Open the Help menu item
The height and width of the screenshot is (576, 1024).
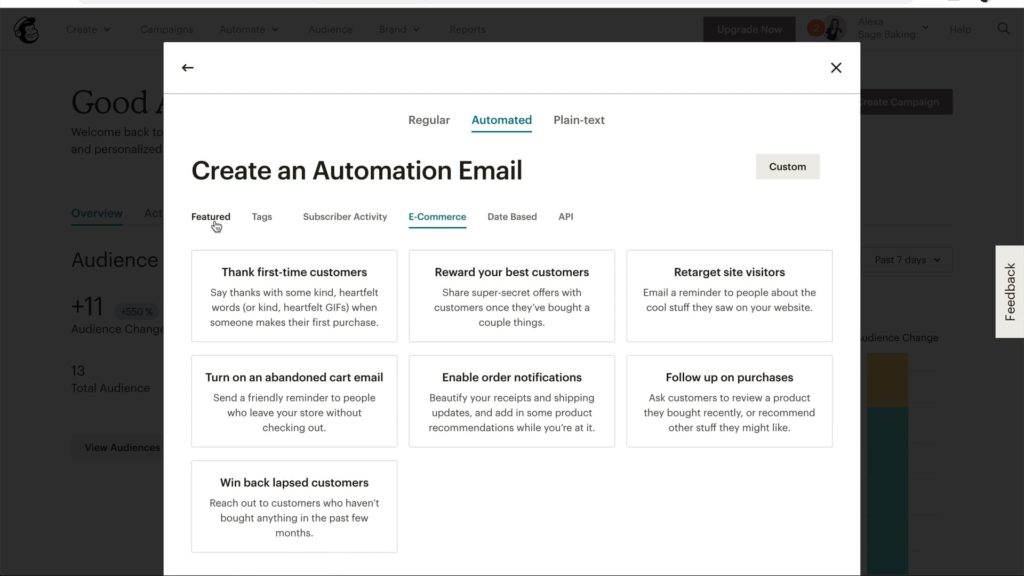point(960,29)
